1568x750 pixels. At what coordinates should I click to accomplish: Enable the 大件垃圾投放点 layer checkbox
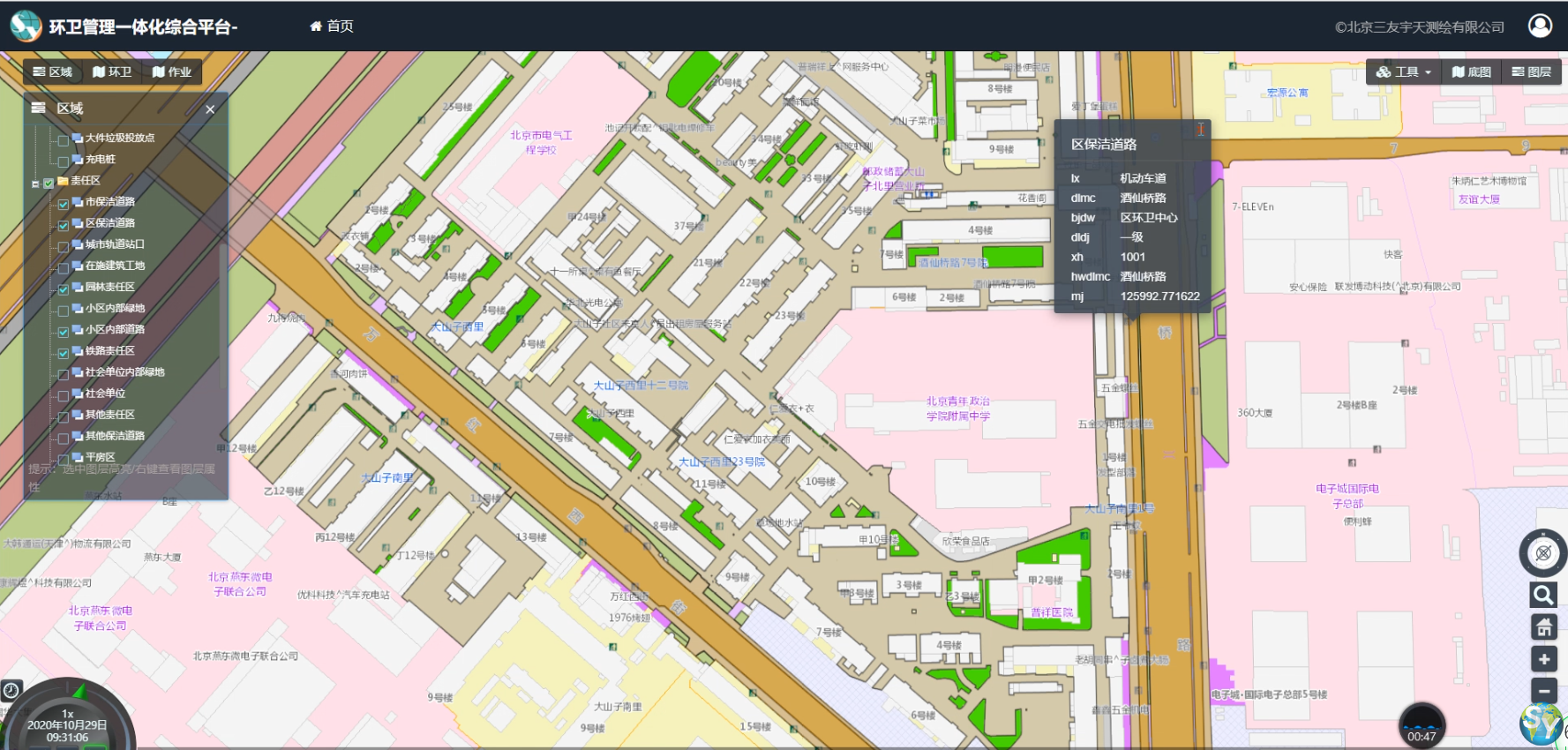(x=64, y=140)
